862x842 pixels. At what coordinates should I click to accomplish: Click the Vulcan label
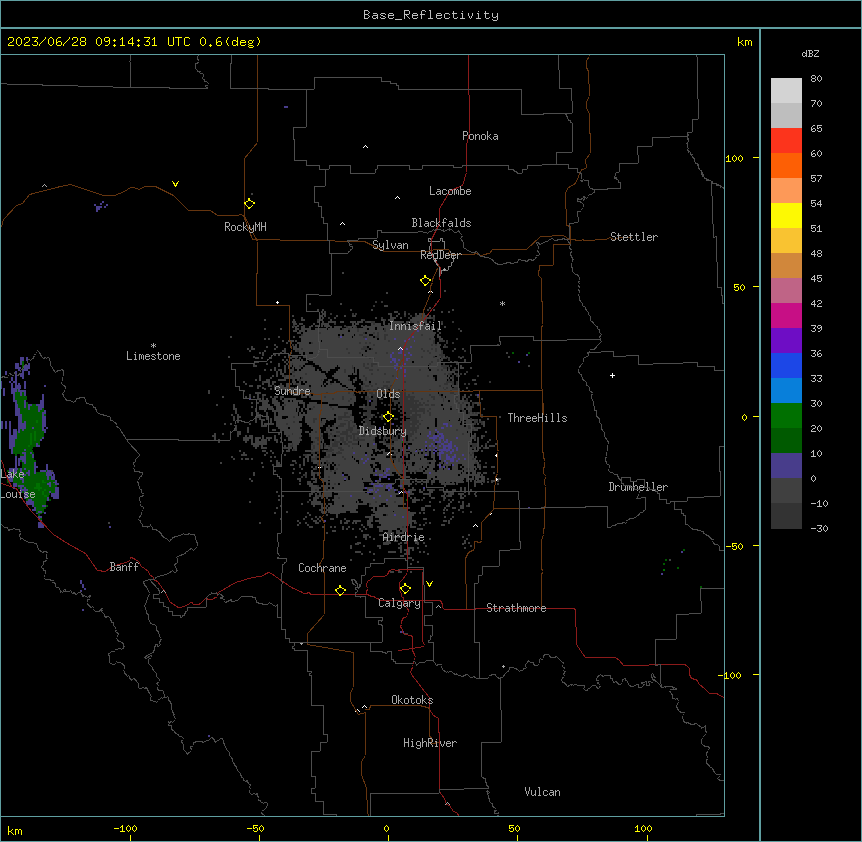(x=543, y=792)
